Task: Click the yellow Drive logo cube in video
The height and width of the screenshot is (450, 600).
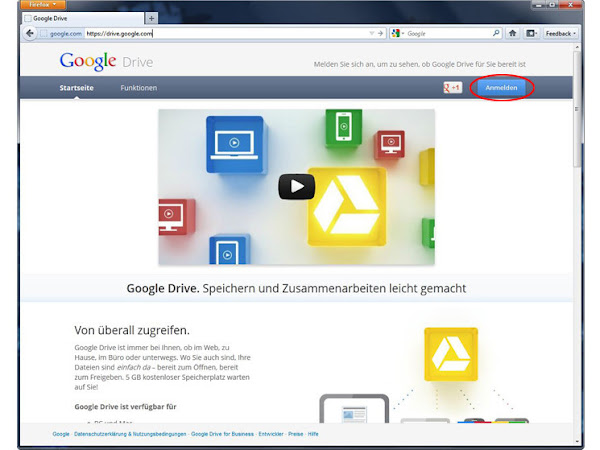Action: tap(347, 206)
